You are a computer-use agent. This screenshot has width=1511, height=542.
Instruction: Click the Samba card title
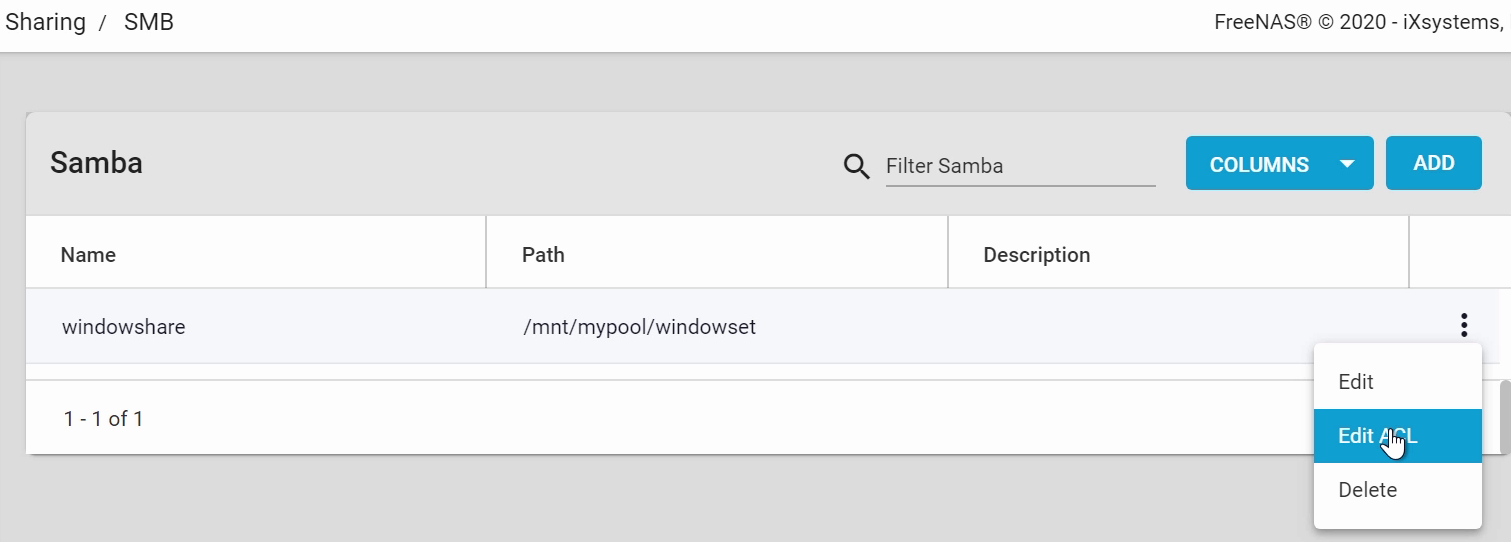tap(96, 163)
